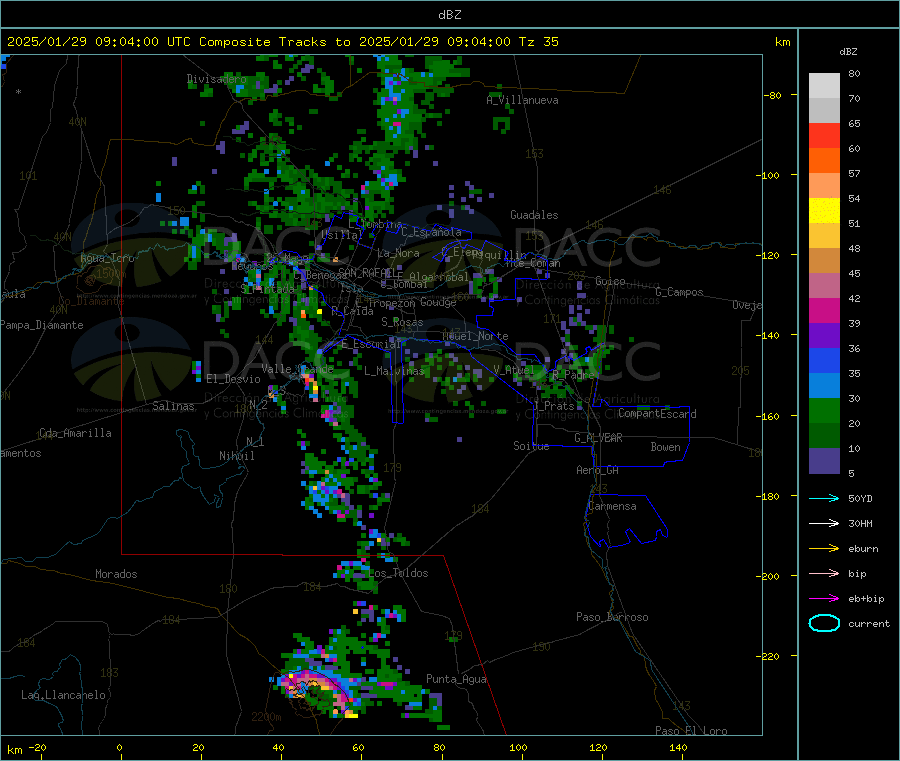The image size is (900, 761).
Task: Click the Paso El Loro map label
Action: [x=691, y=731]
